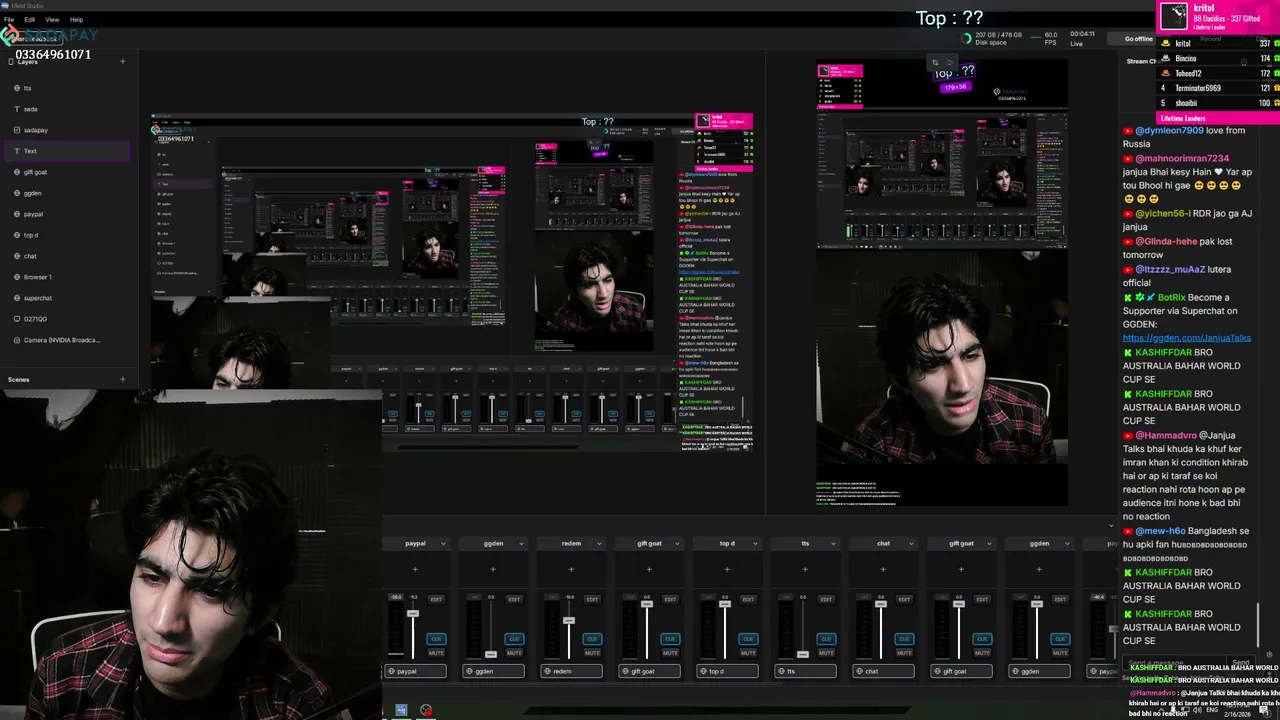Add a new scene with plus icon
Image resolution: width=1280 pixels, height=720 pixels.
[123, 379]
